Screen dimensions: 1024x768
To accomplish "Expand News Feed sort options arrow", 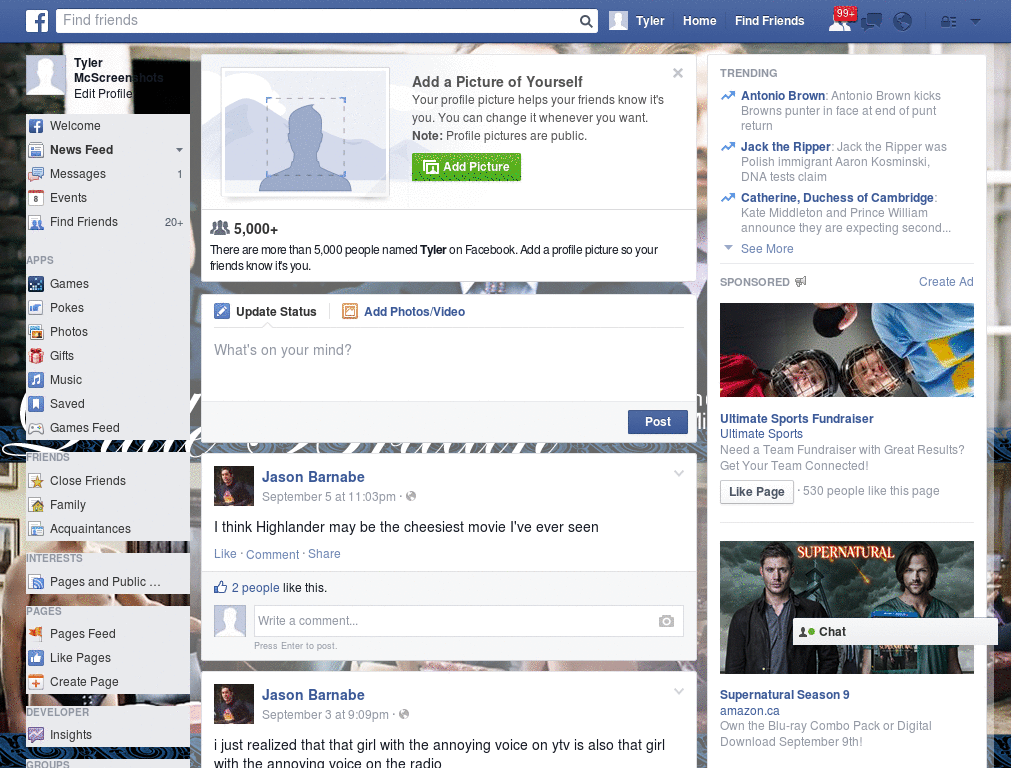I will tap(179, 150).
